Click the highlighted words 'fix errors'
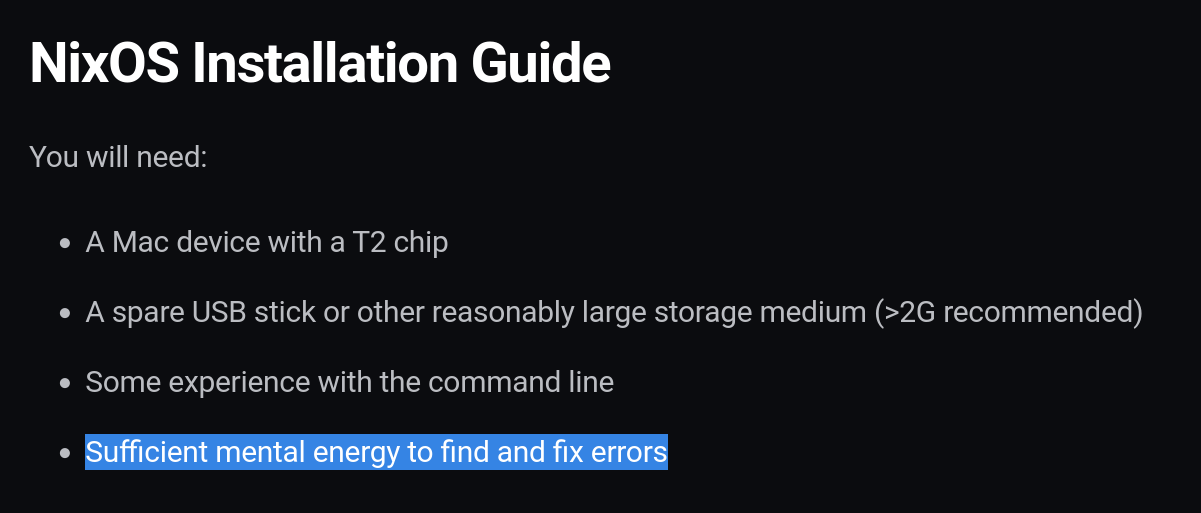 tap(609, 452)
